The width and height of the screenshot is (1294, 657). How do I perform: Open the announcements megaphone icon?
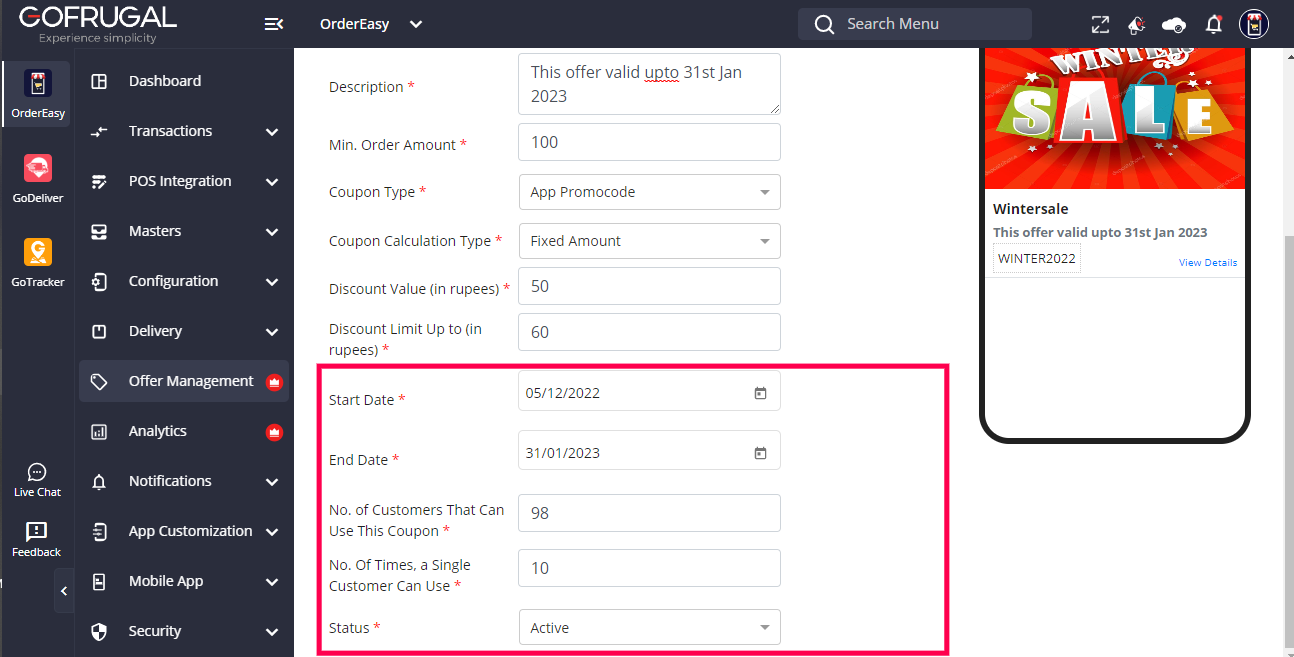coord(1136,24)
